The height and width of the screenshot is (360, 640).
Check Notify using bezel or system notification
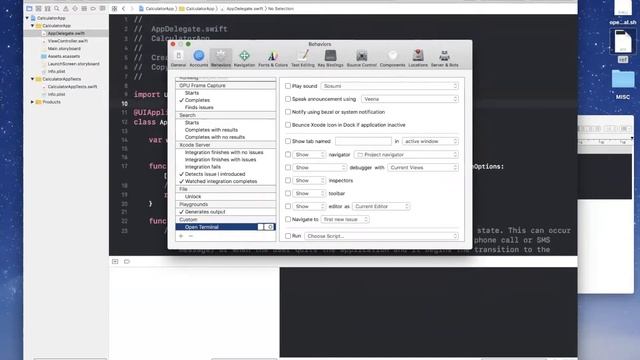288,112
